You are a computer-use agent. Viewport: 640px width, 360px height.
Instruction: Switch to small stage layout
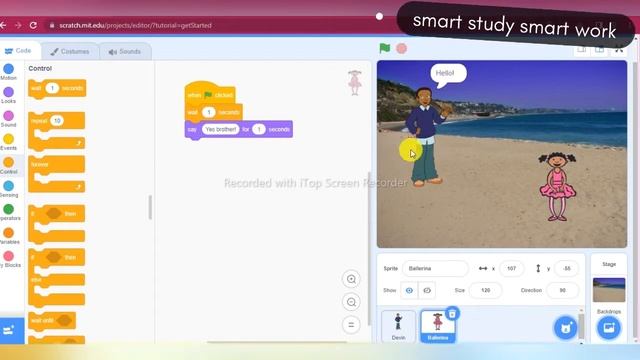click(582, 49)
